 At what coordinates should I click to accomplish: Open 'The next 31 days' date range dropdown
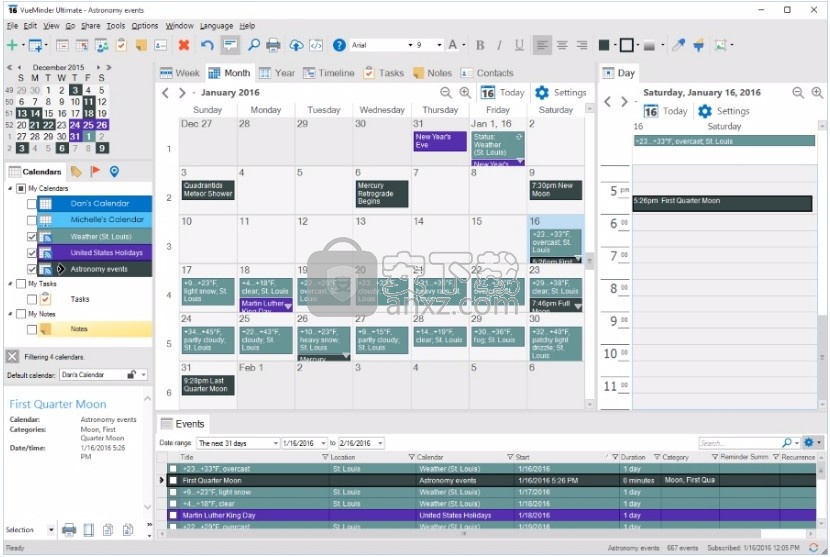pos(276,443)
